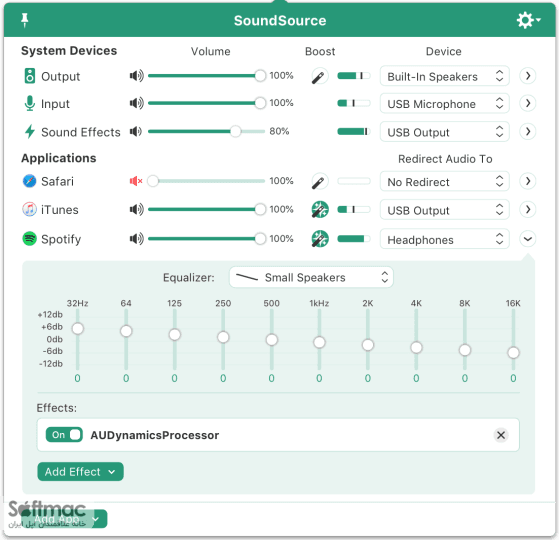The height and width of the screenshot is (540, 559).
Task: Expand the iTunes row details arrow
Action: point(528,209)
